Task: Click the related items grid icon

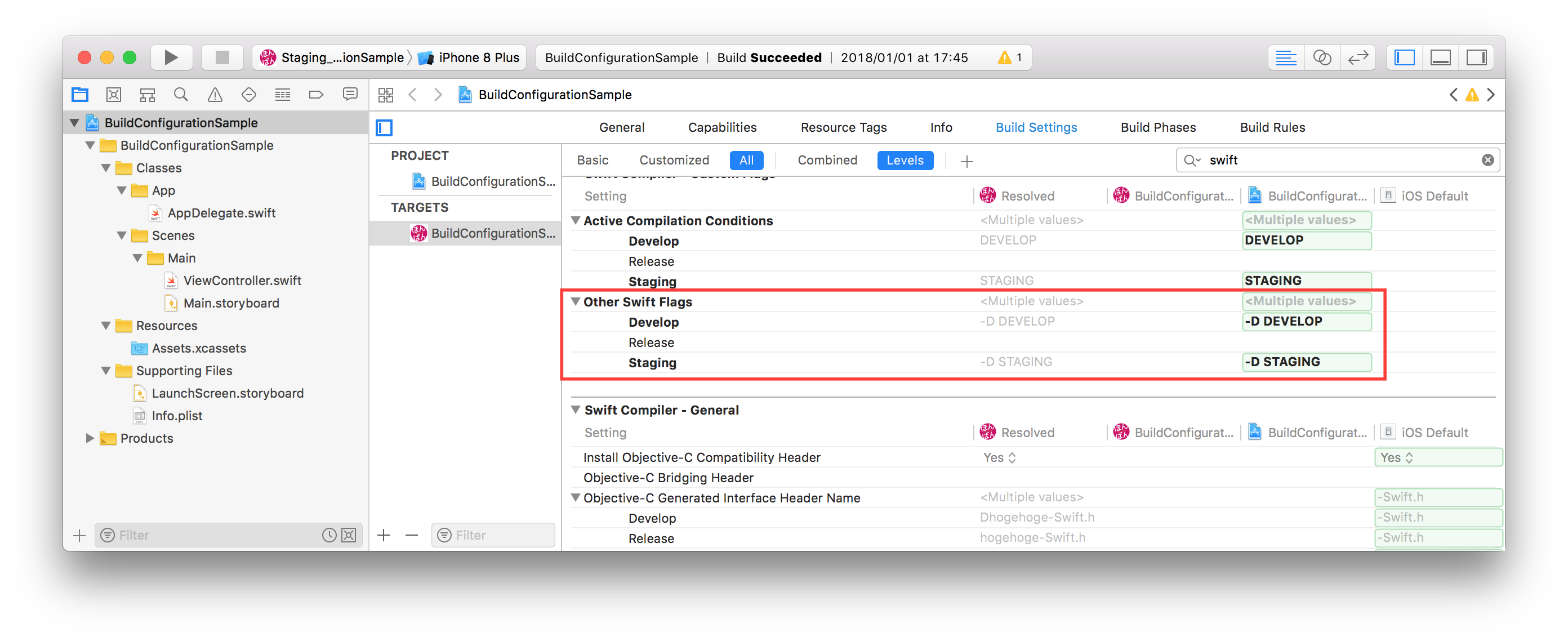Action: (x=386, y=95)
